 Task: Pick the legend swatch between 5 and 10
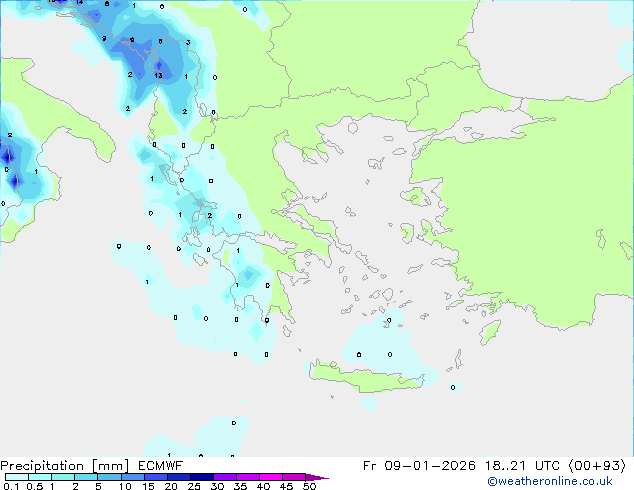point(109,477)
